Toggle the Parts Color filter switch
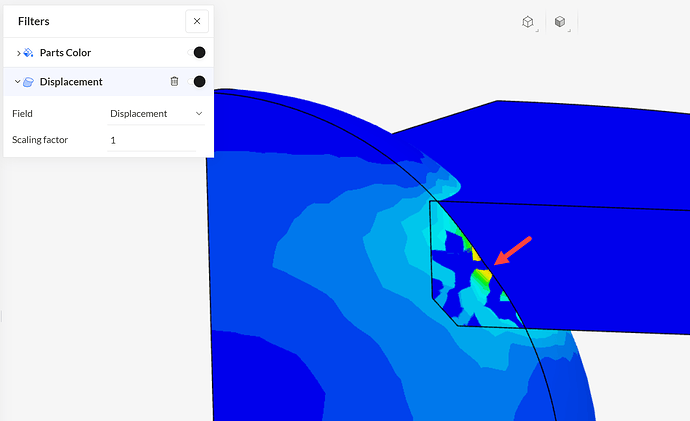The width and height of the screenshot is (690, 421). pyautogui.click(x=196, y=52)
